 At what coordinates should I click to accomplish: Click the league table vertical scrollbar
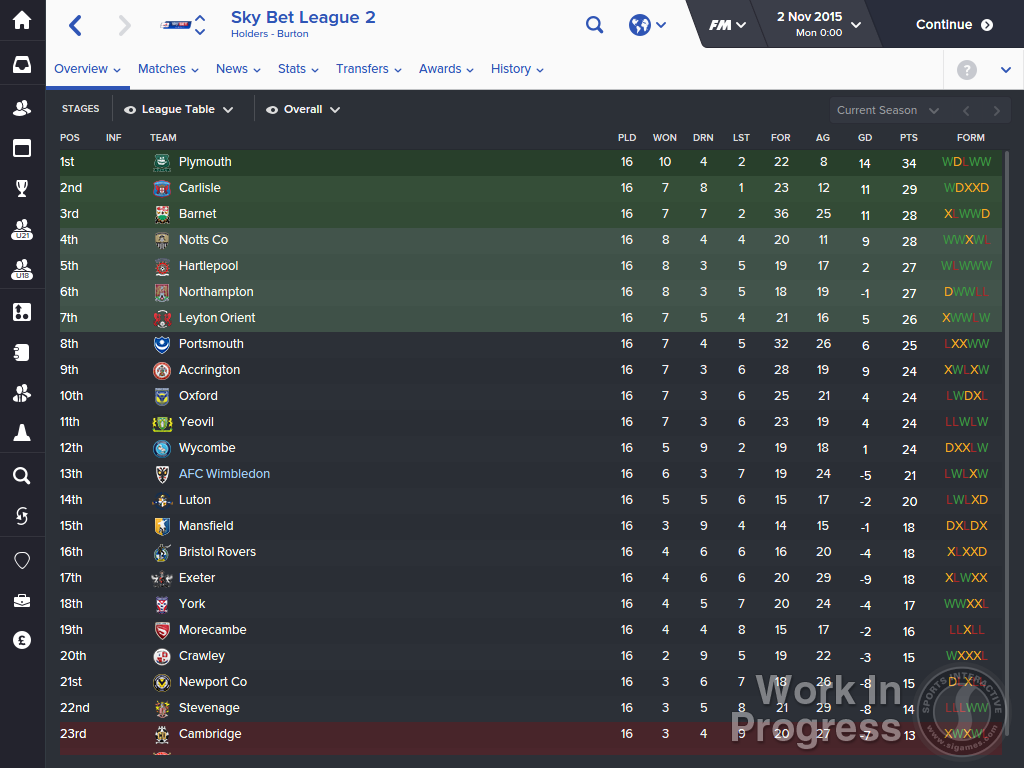click(x=1006, y=451)
